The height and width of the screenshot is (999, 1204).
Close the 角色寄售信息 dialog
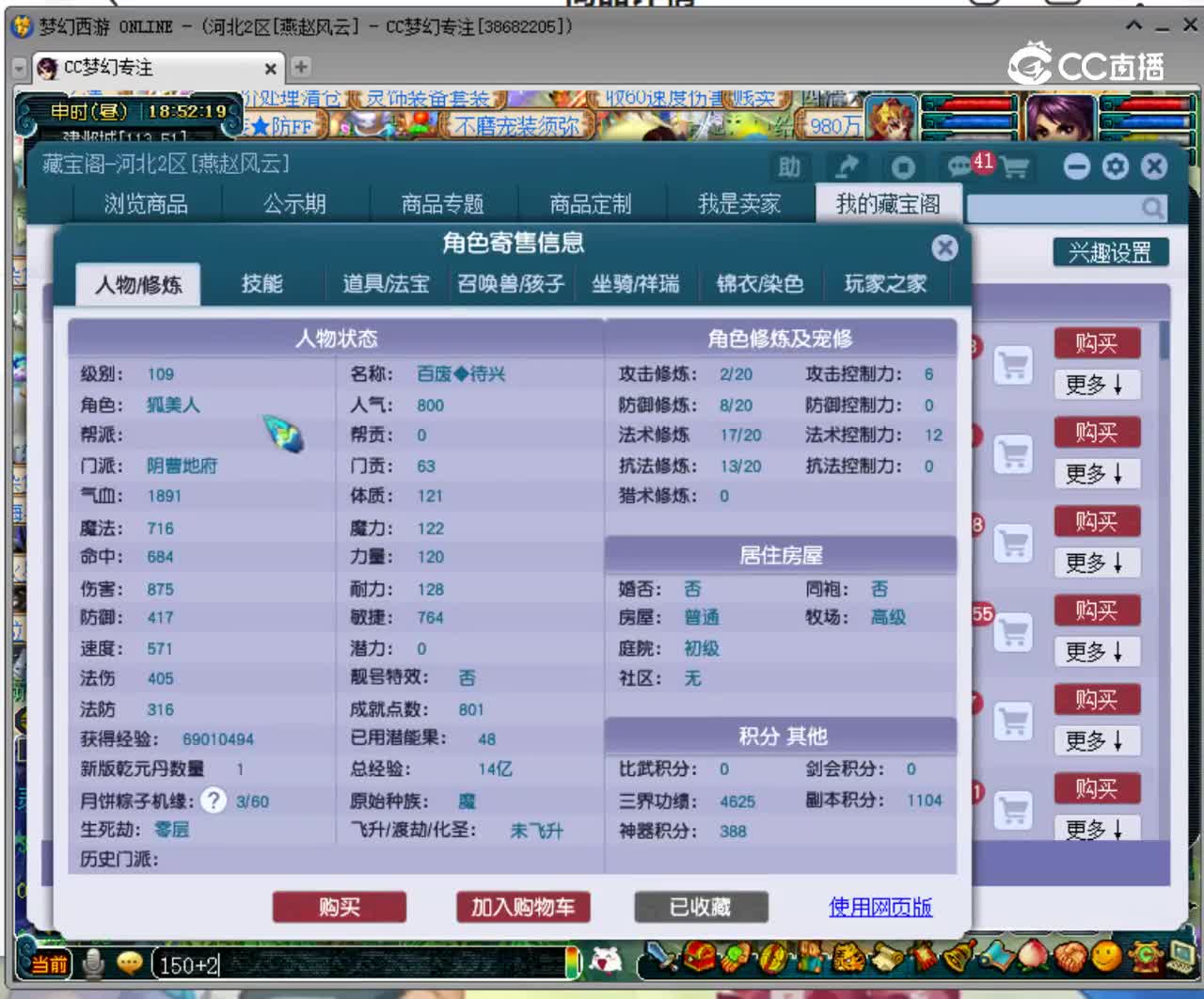(944, 247)
